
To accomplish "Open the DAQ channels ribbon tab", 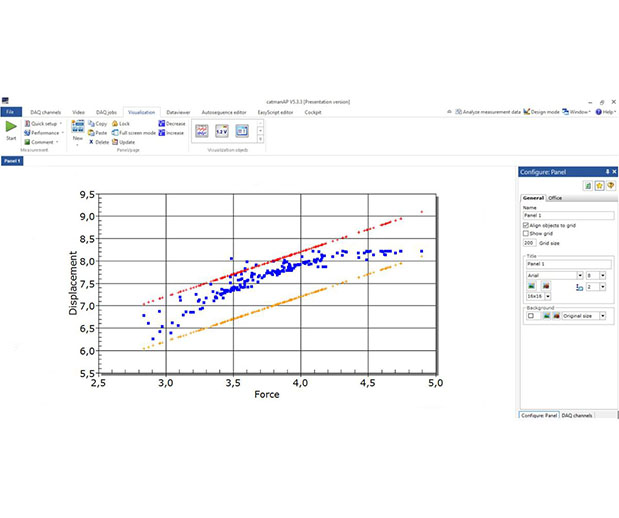I will tap(45, 112).
